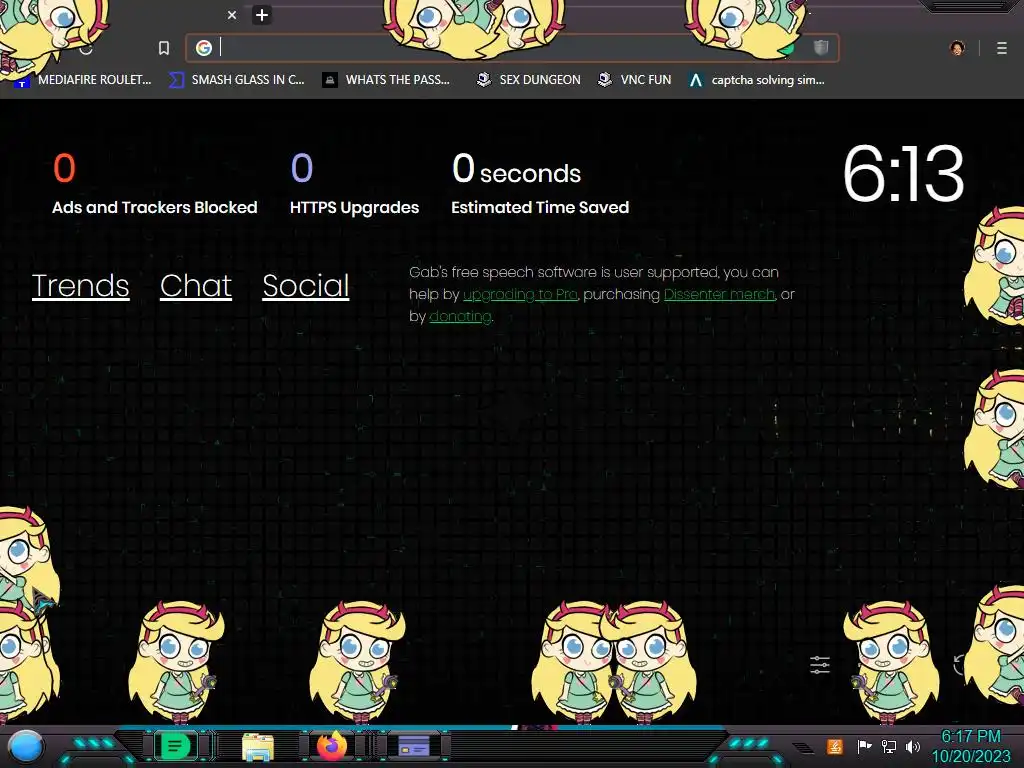Open the shields icon in address bar
1024x768 pixels.
tap(821, 47)
